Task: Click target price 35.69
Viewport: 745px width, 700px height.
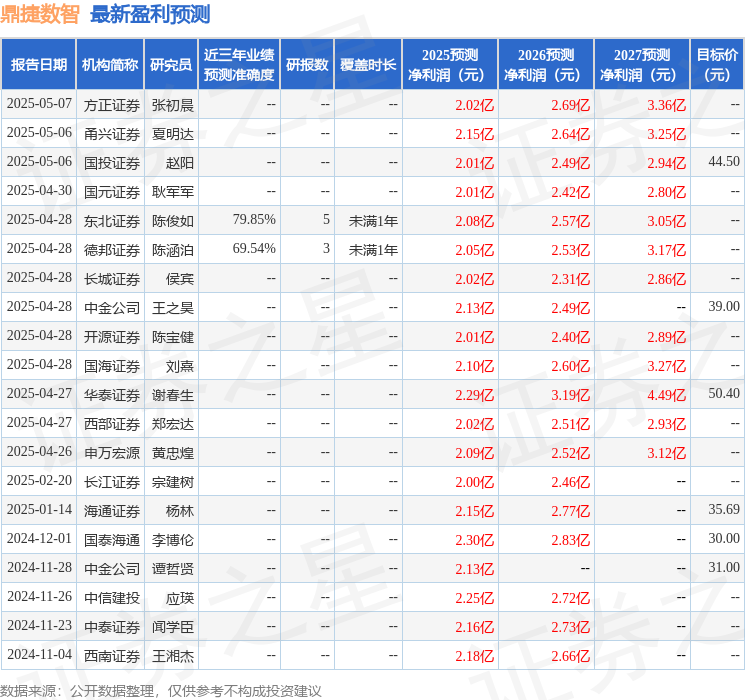Action: coord(724,509)
